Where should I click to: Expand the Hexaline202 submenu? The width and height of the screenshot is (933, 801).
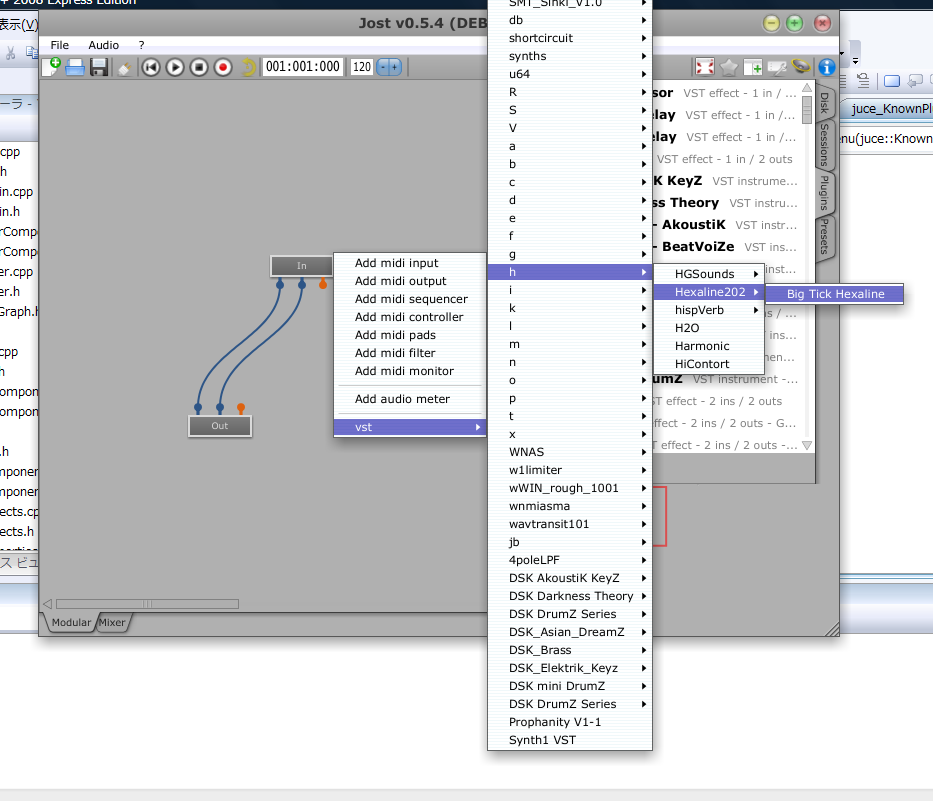pos(710,292)
